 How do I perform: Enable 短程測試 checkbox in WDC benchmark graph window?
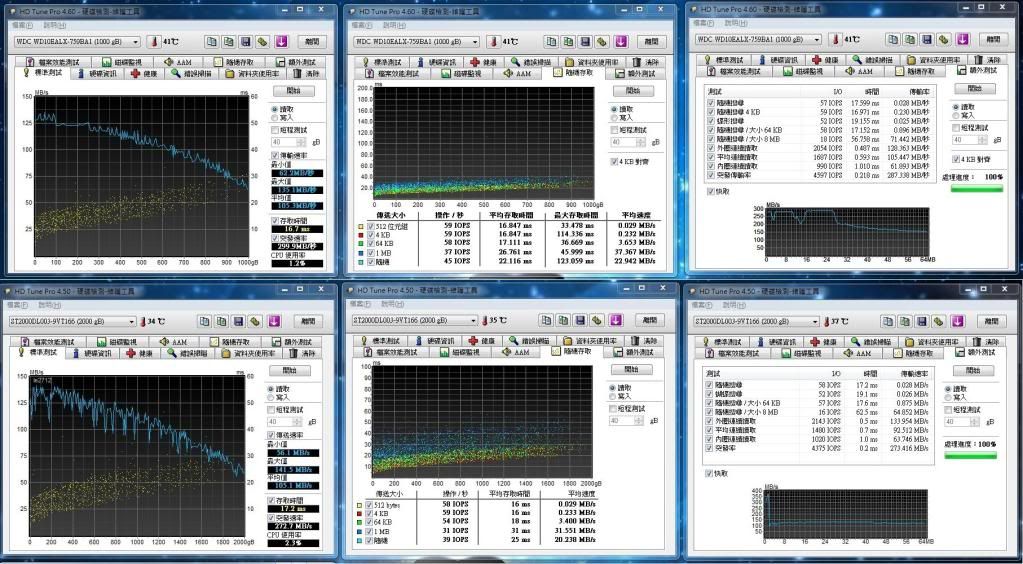(x=275, y=131)
